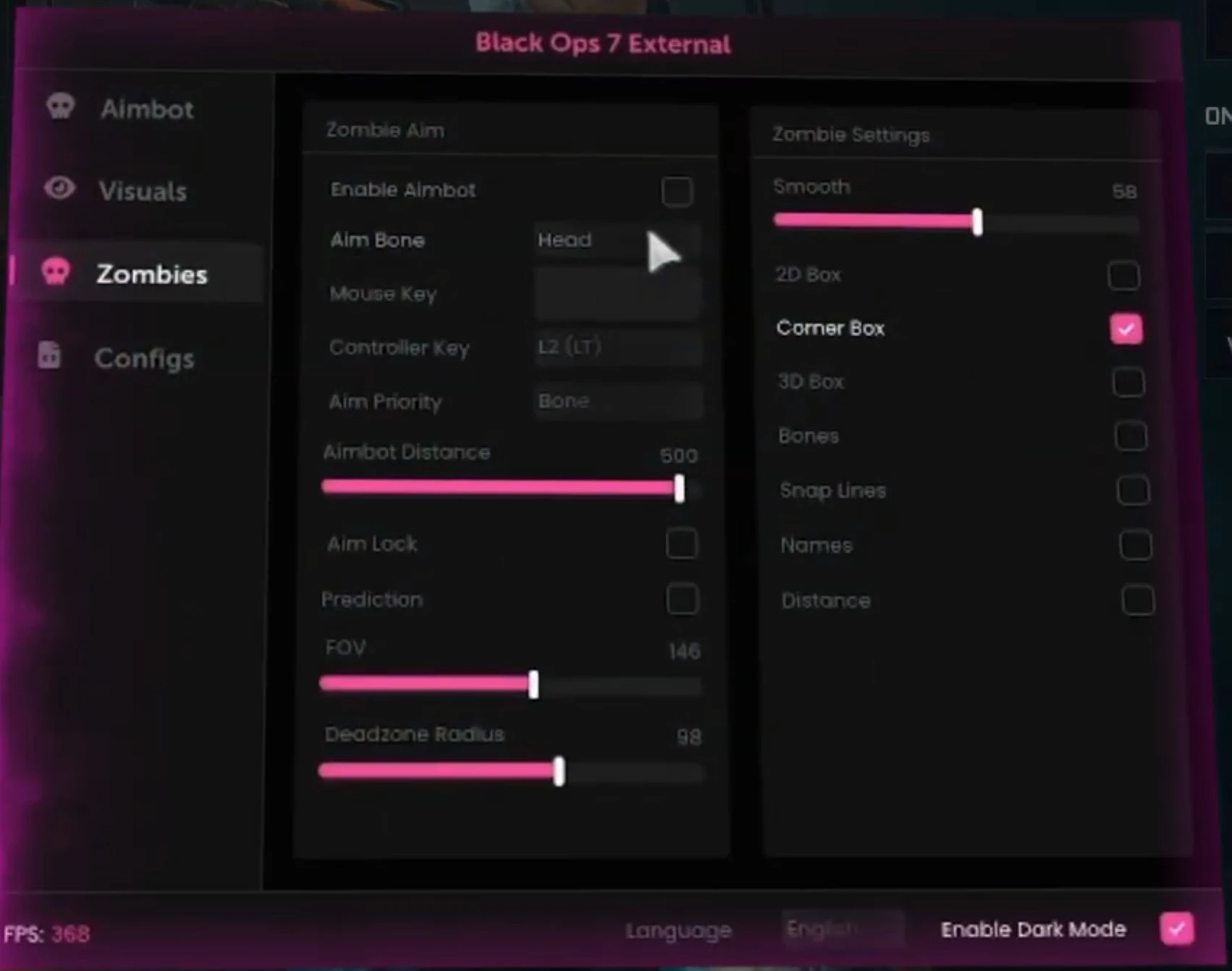Open the Aim Bone dropdown showing Head
1232x971 pixels.
pos(617,240)
